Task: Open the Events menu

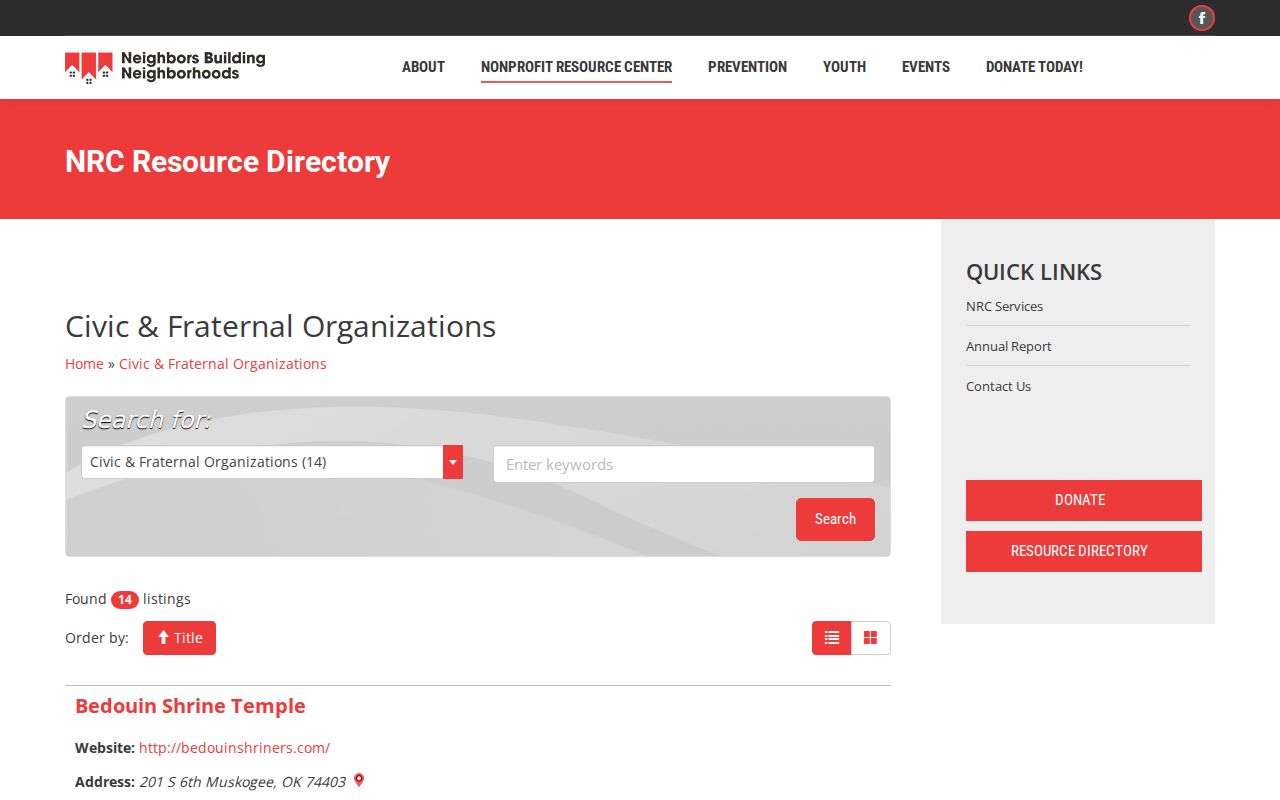Action: point(926,67)
